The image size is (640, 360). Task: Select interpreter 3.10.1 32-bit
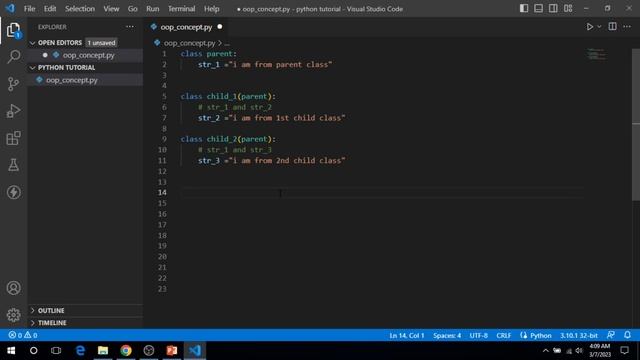click(x=578, y=336)
